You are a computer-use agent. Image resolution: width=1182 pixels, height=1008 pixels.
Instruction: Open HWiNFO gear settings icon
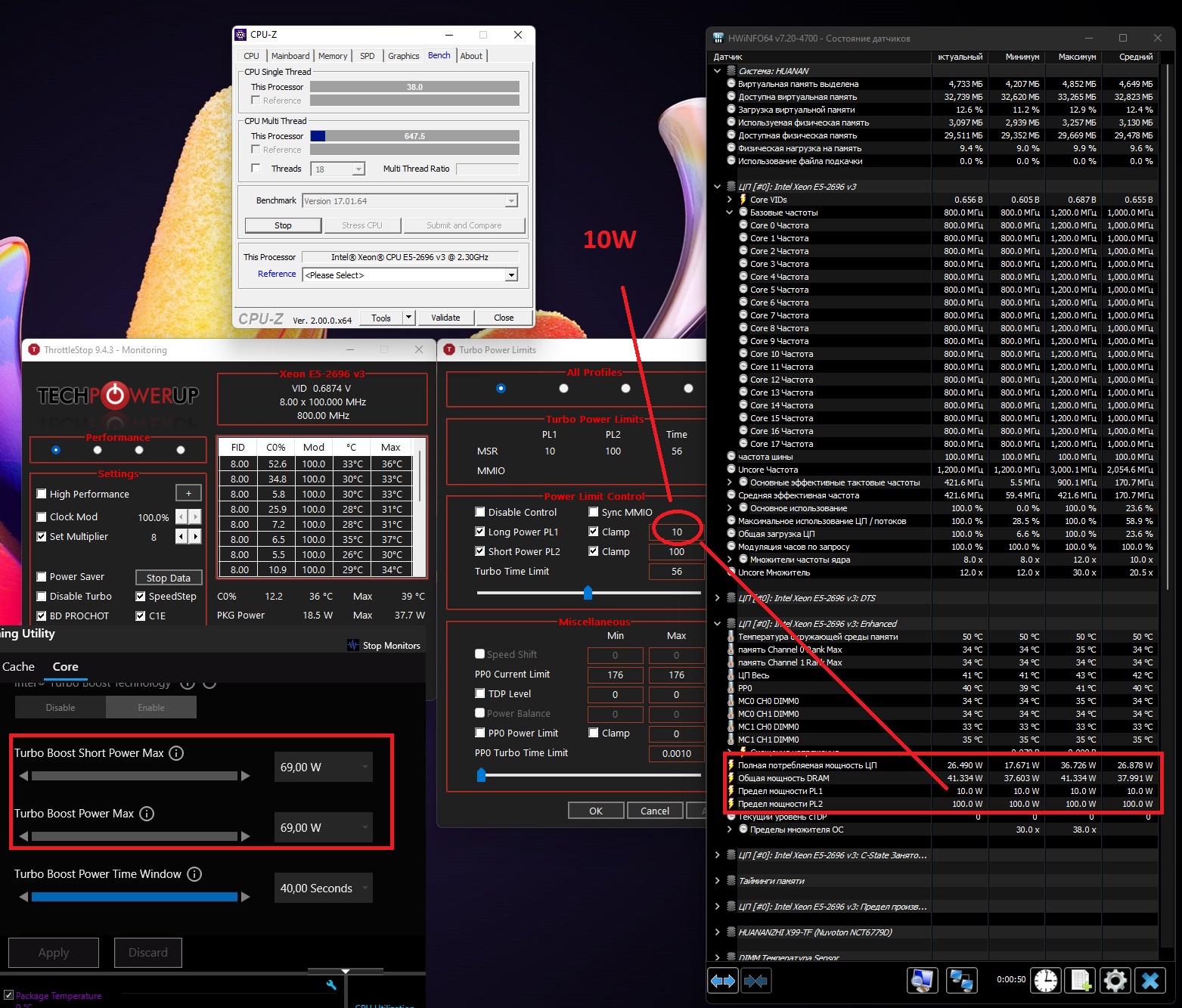tap(1115, 980)
